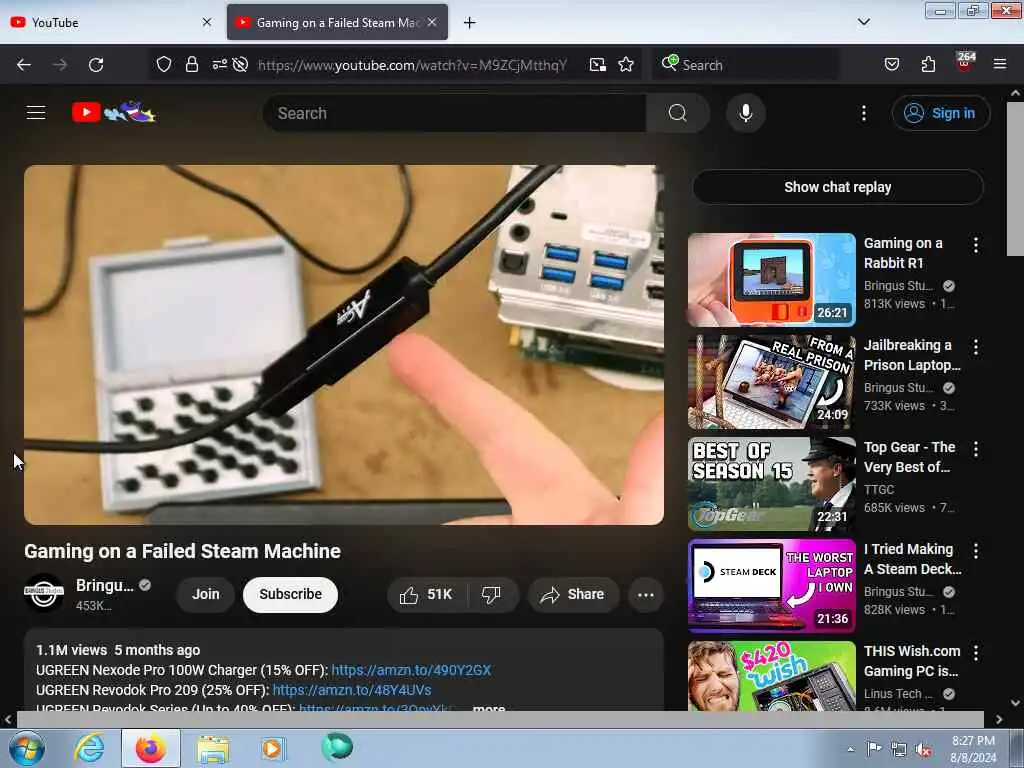Open extension with 264 badge

[965, 63]
